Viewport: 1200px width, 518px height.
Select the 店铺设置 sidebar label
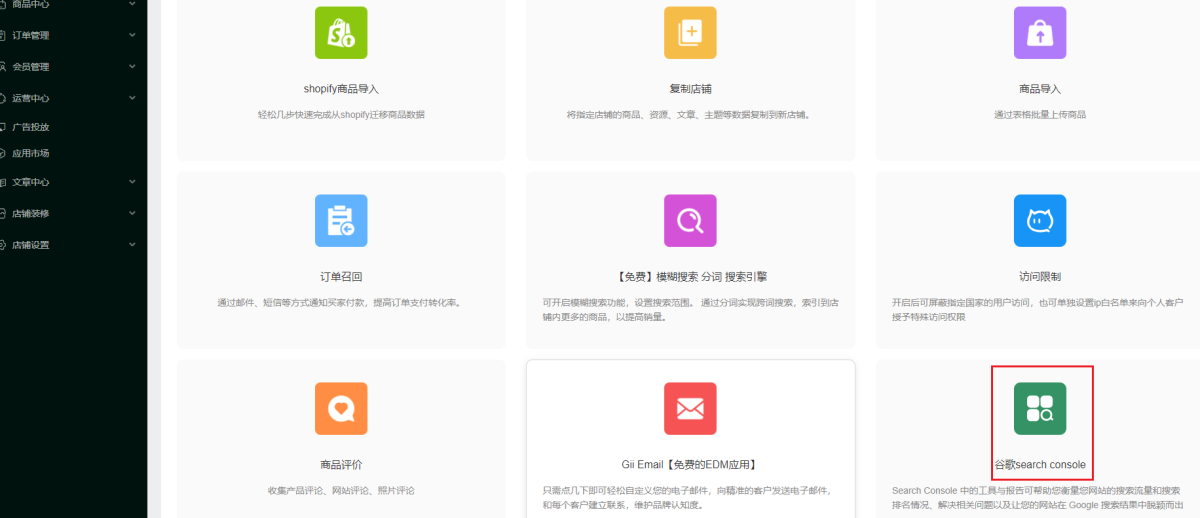(30, 245)
